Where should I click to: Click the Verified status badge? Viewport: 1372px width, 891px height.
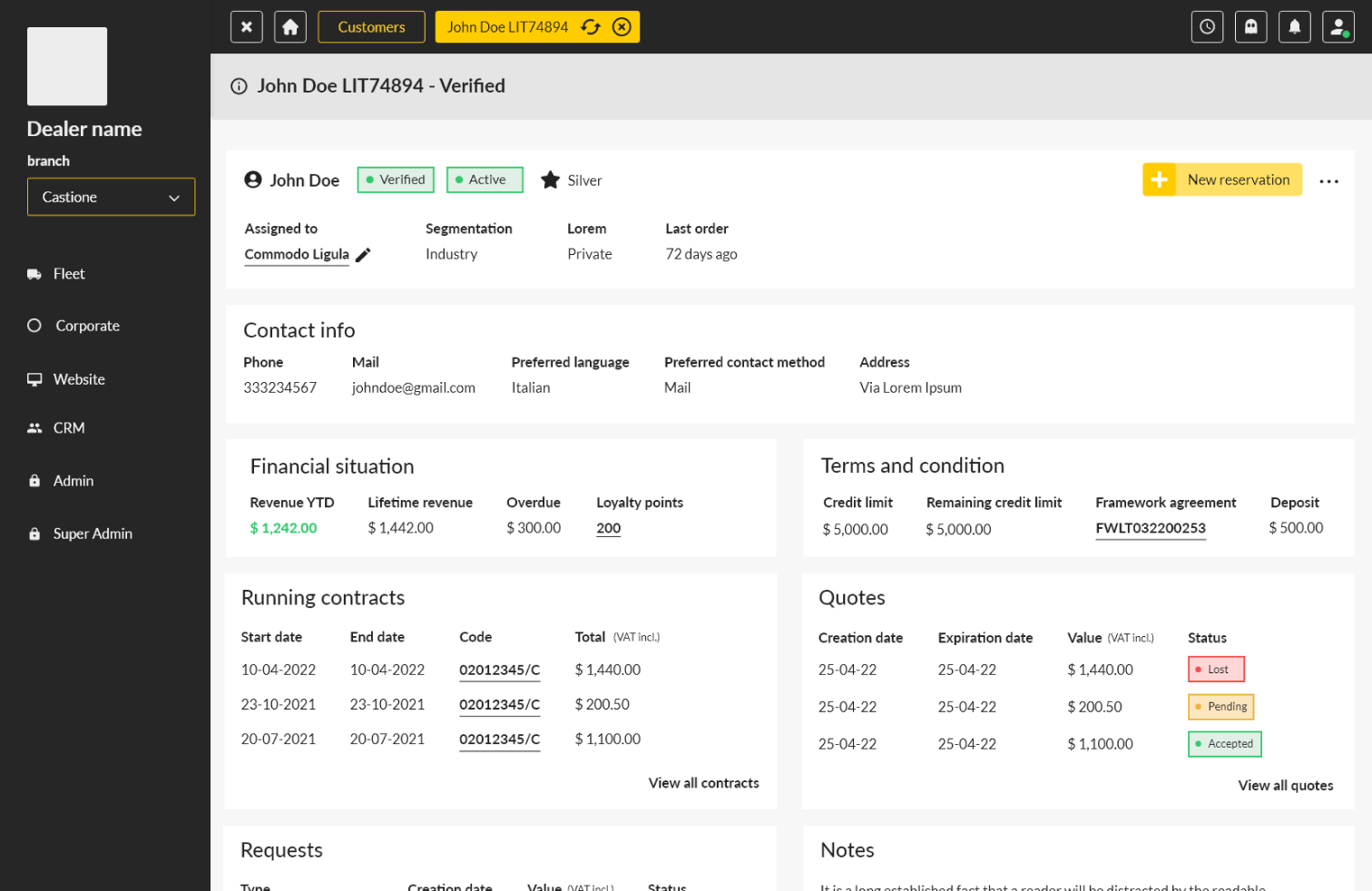coord(396,180)
